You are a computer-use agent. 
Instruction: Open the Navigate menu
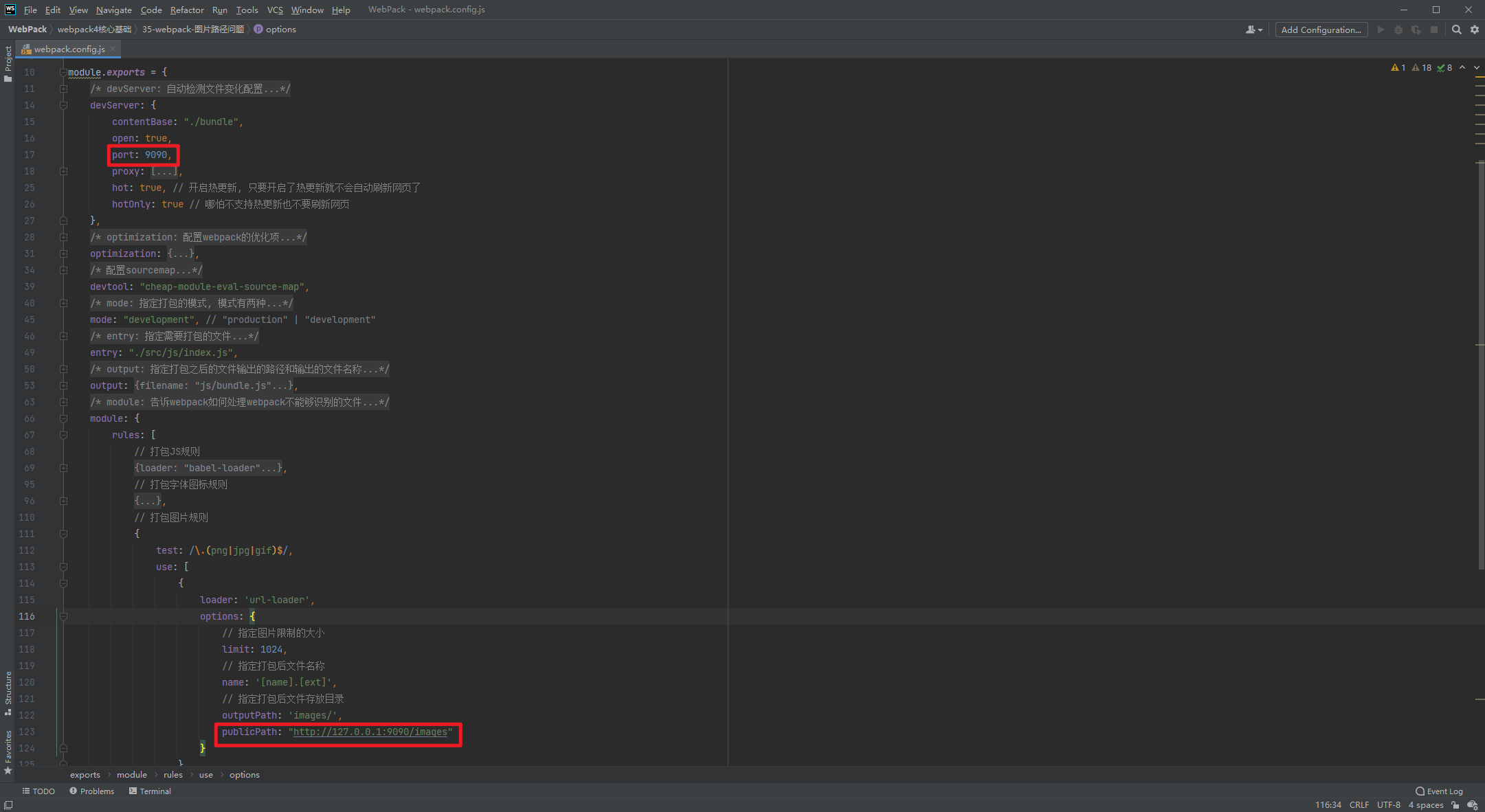pyautogui.click(x=113, y=10)
